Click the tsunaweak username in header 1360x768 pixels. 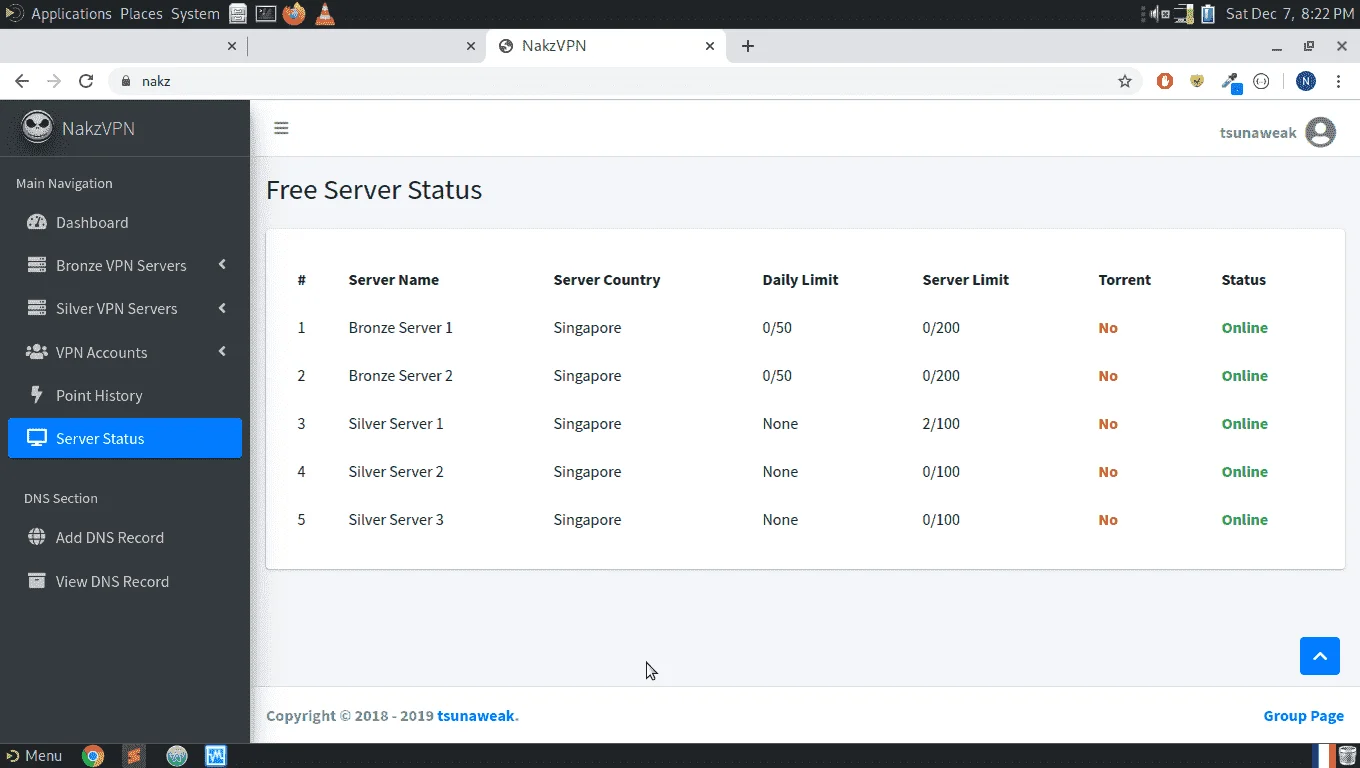pos(1258,132)
